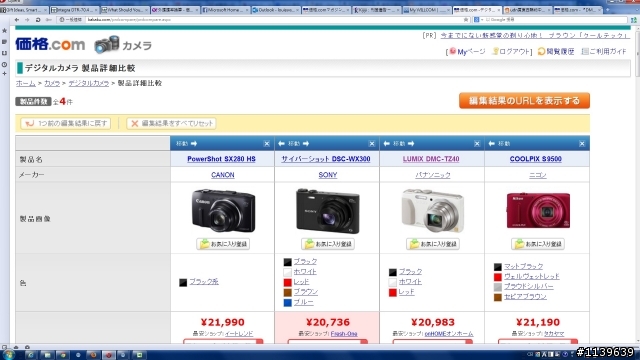Select Sony ブルー color swatch
This screenshot has height=360, width=640.
[x=287, y=303]
